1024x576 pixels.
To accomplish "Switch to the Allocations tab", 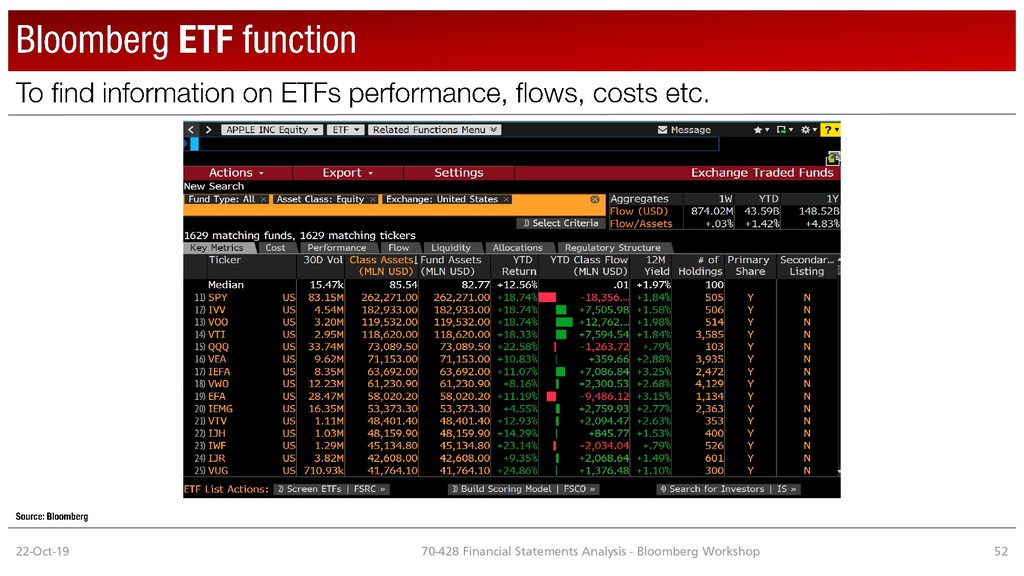I will [x=517, y=248].
